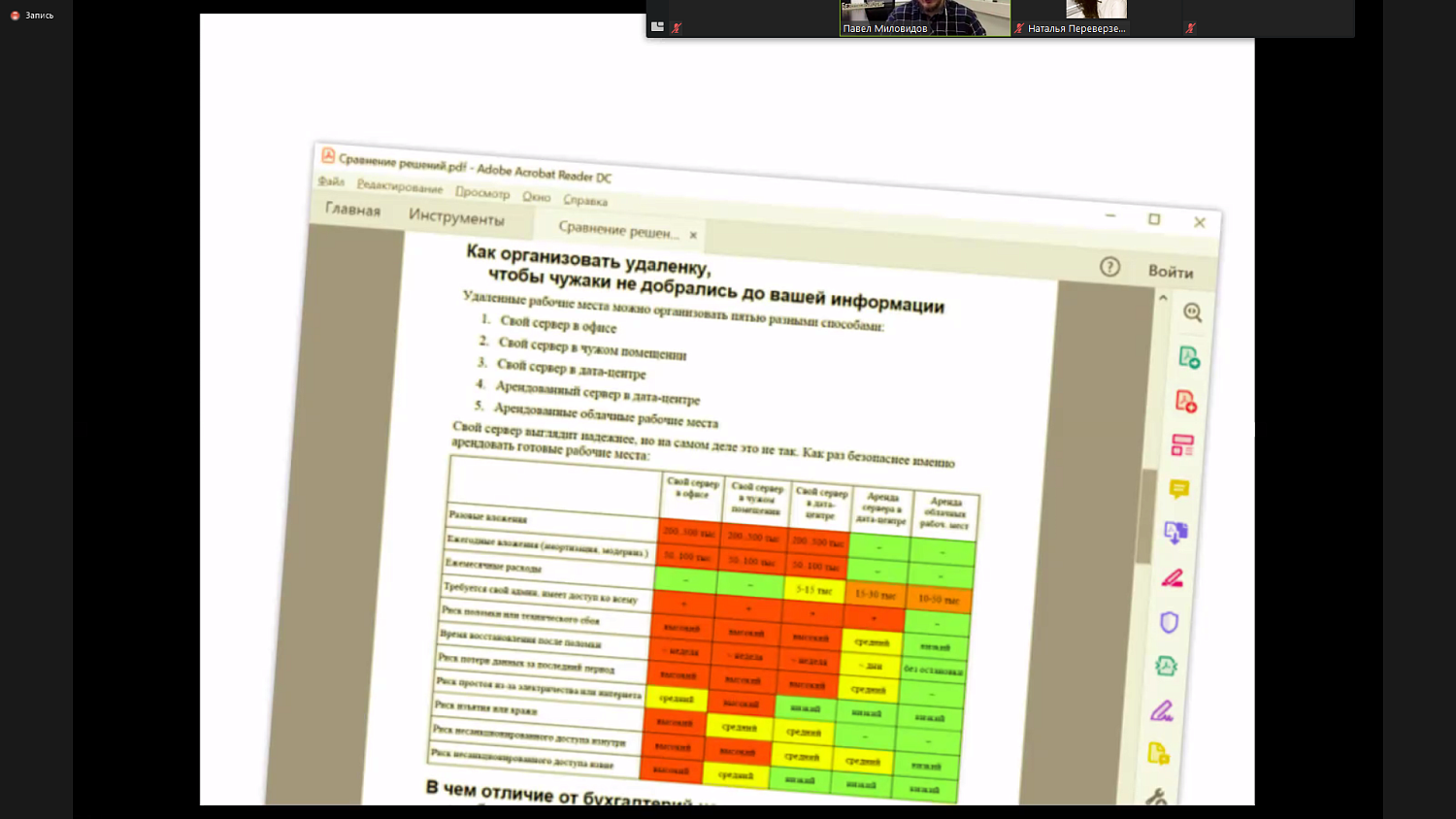Click list item 'Арендованный сервер в дата-центре'

tap(597, 392)
